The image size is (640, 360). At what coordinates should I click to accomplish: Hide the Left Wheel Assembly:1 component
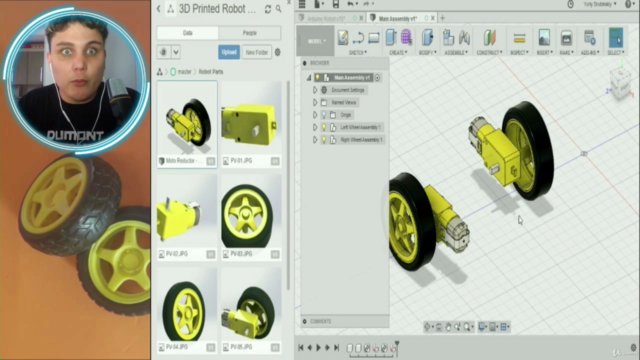324,127
